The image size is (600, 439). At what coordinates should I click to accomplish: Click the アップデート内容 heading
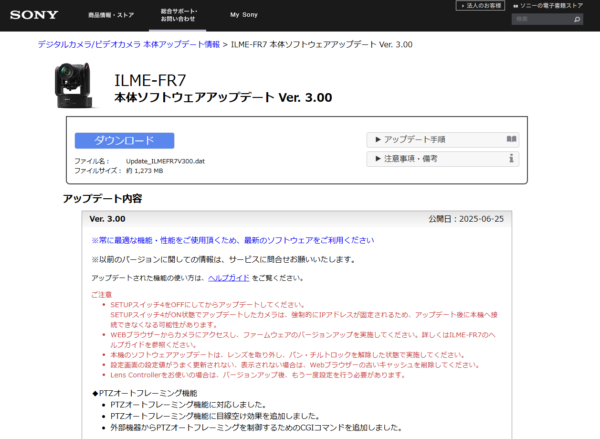[x=103, y=199]
